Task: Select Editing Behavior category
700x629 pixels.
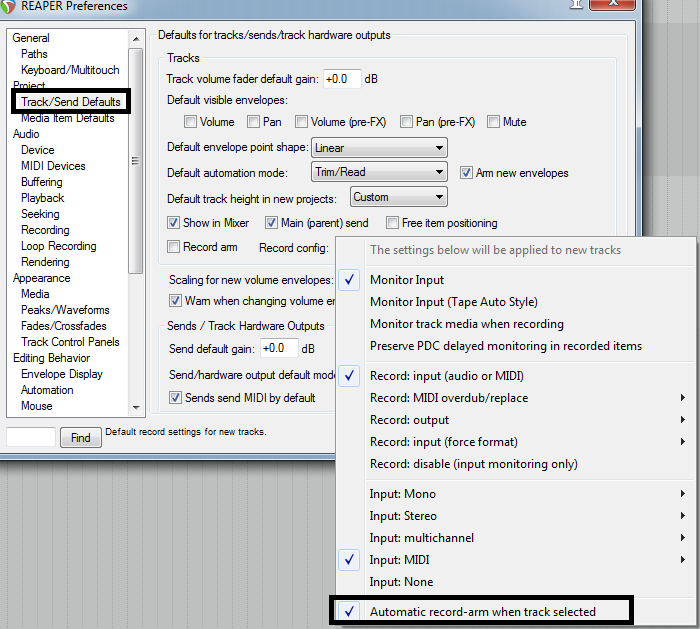Action: point(51,358)
